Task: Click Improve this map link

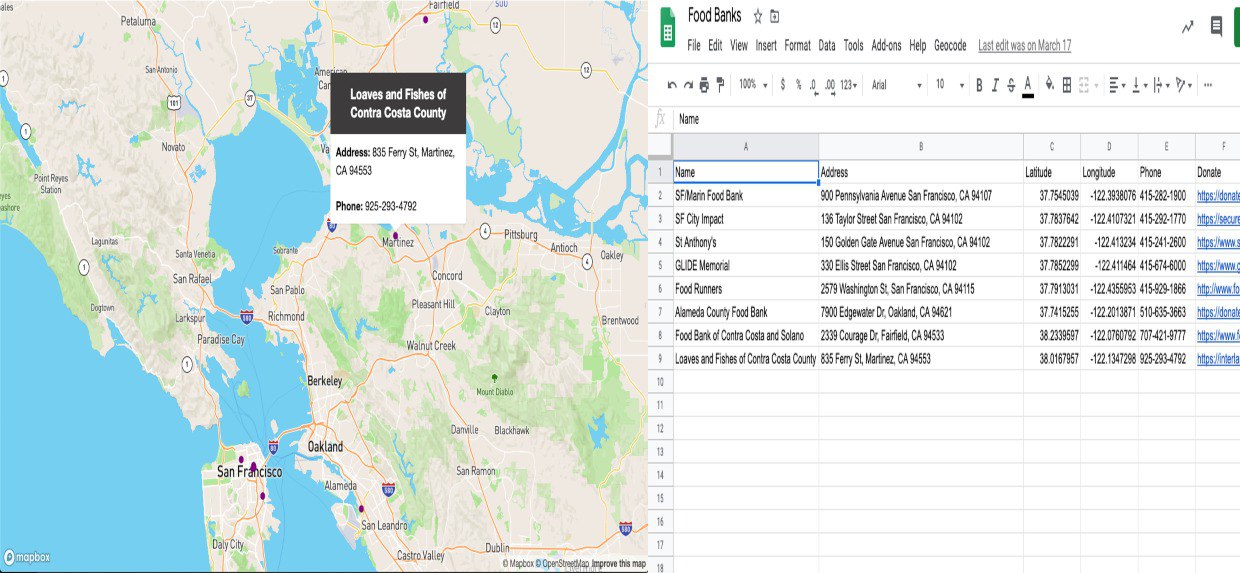Action: click(618, 564)
